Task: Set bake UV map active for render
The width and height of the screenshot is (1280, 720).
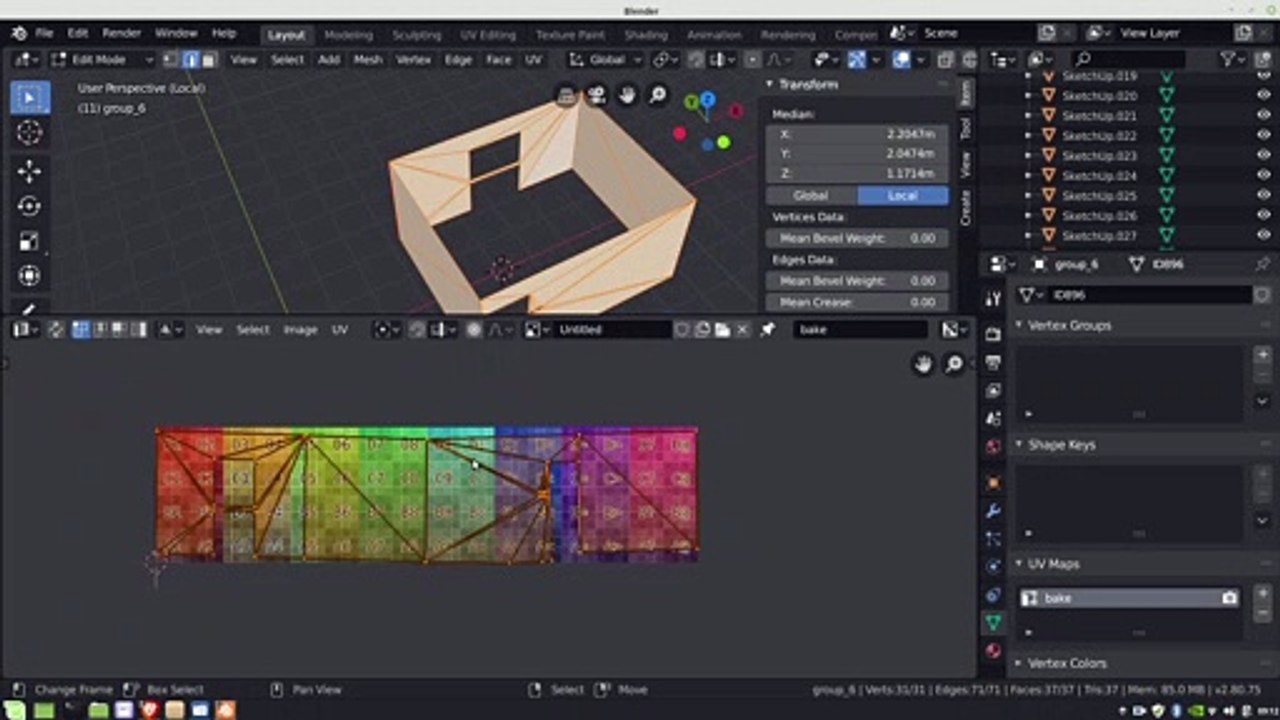Action: [1229, 598]
